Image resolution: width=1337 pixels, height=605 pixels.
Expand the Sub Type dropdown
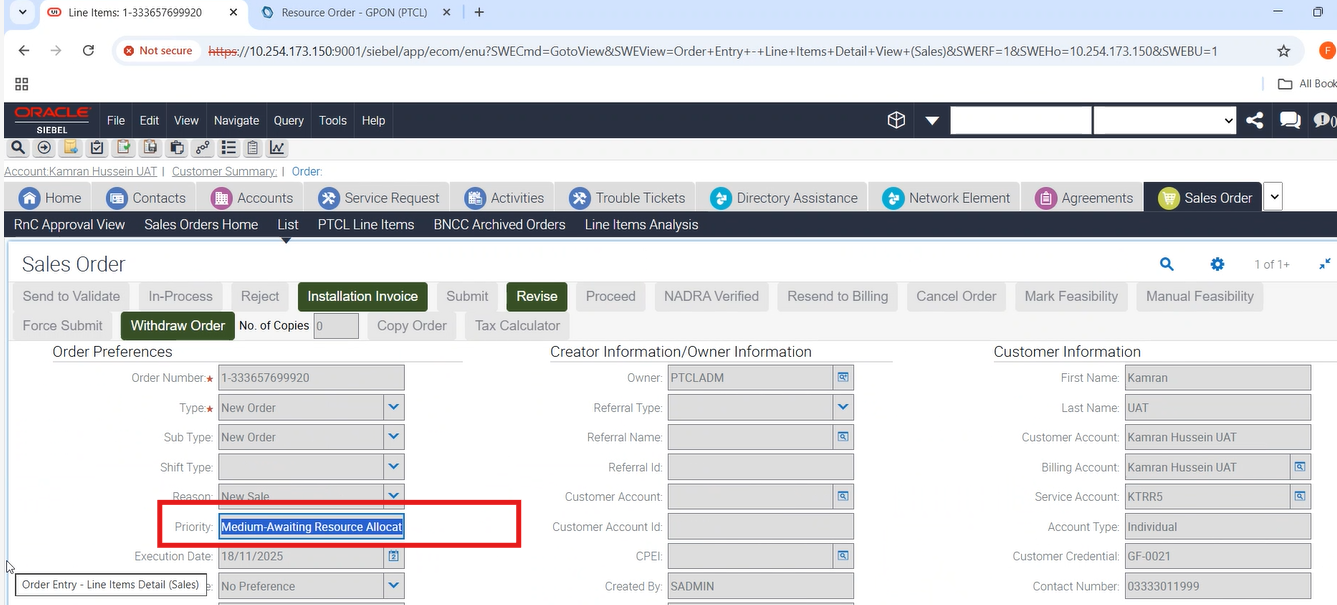click(x=394, y=437)
